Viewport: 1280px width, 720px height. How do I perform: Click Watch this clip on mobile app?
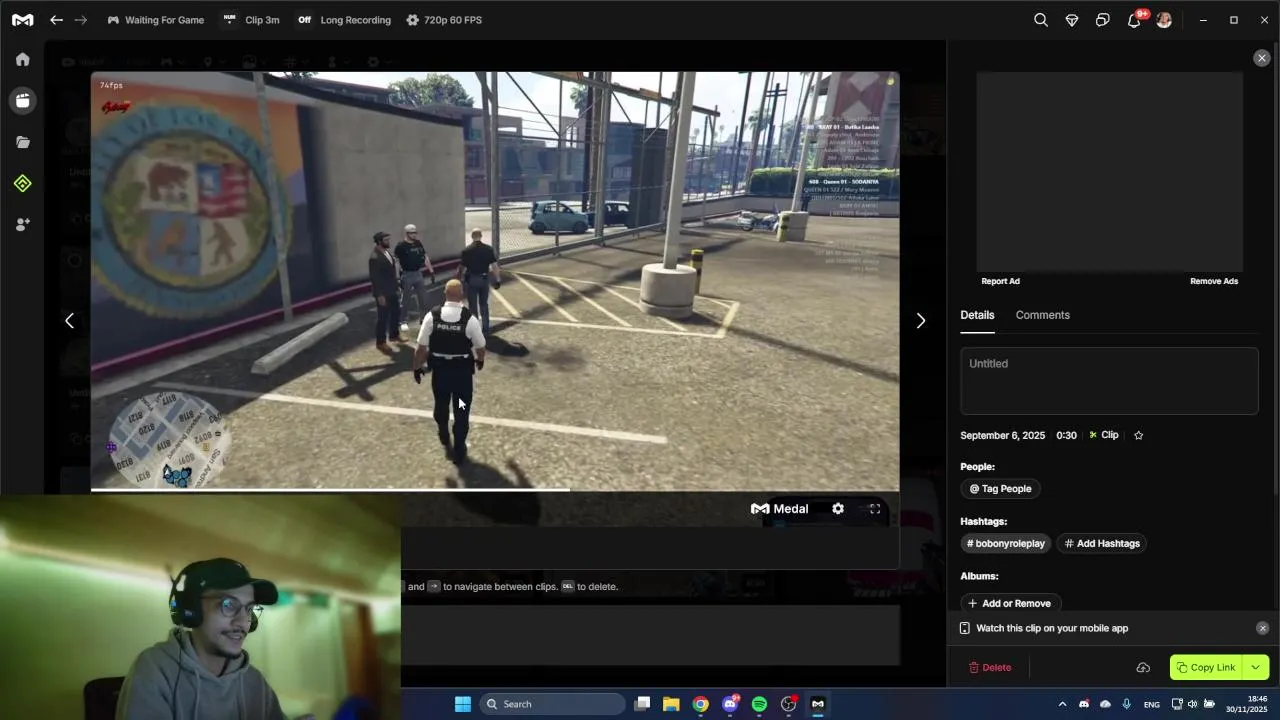1052,628
